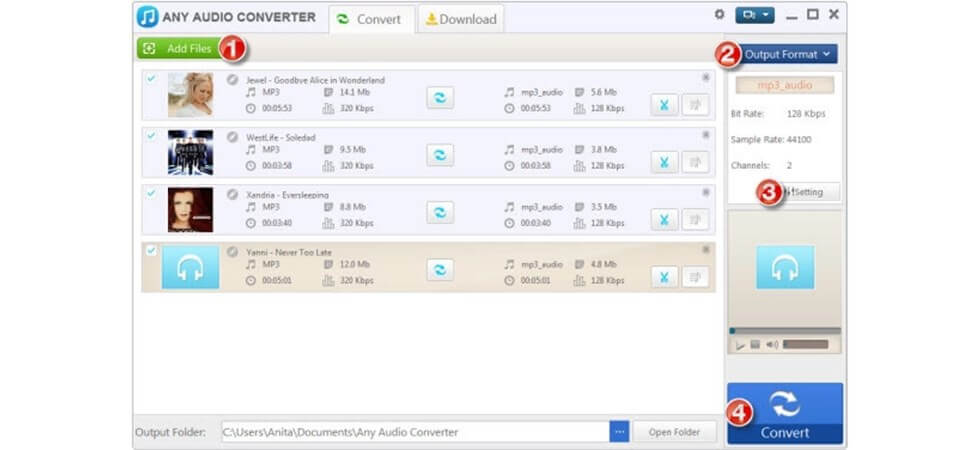Browse output folder with the blue dots button
The image size is (980, 450).
click(619, 432)
